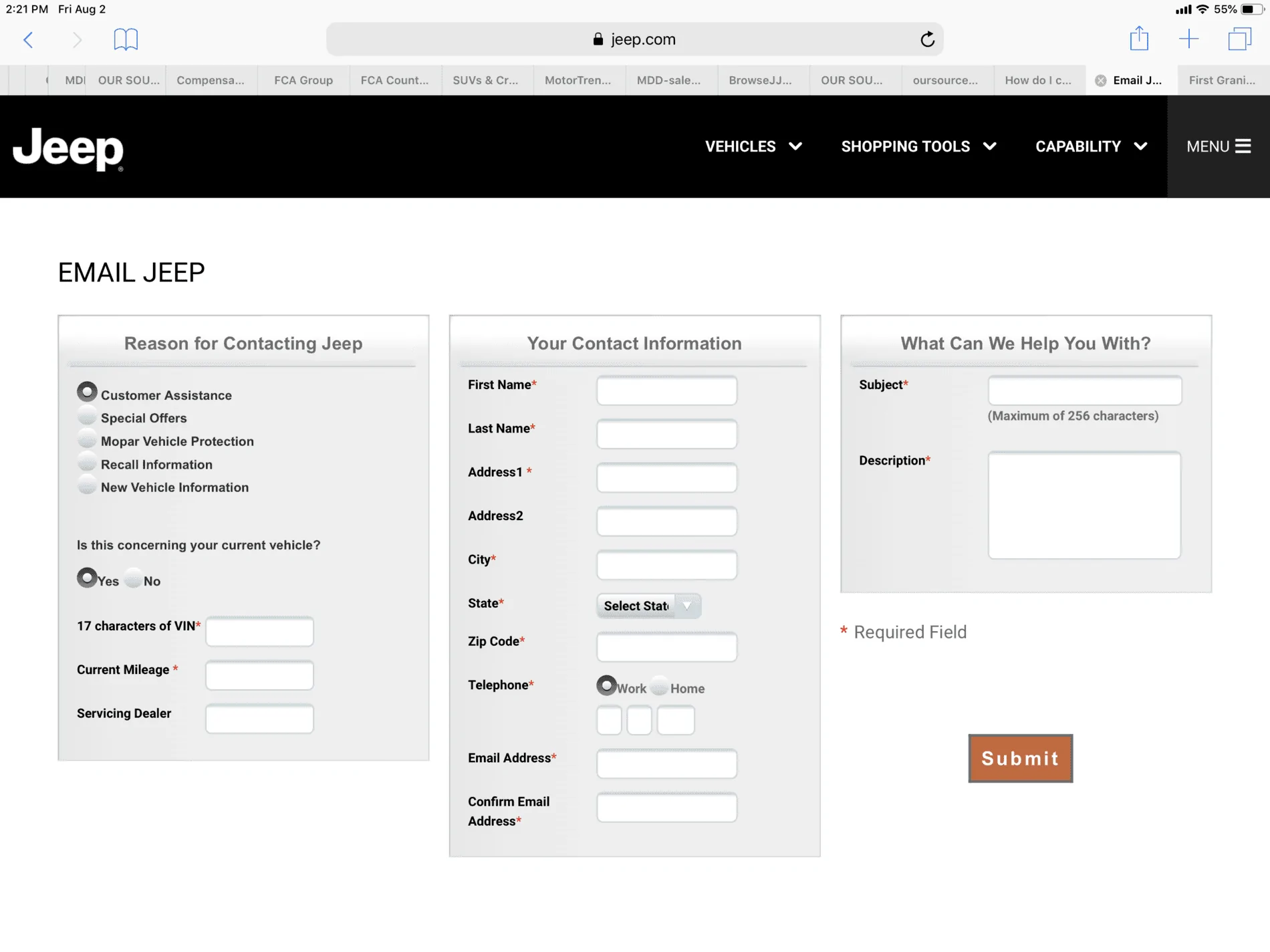Screen dimensions: 1270x952
Task: Switch to MotorTren... tab
Action: click(x=578, y=80)
